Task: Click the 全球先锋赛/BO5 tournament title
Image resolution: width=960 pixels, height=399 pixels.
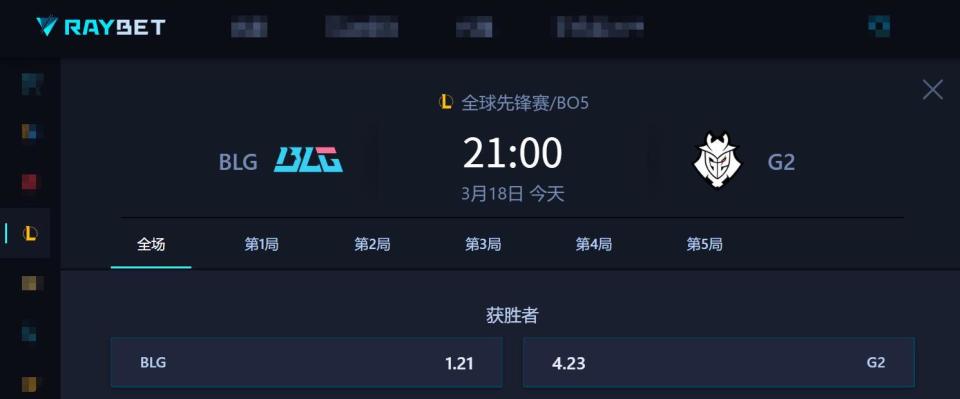Action: tap(525, 102)
